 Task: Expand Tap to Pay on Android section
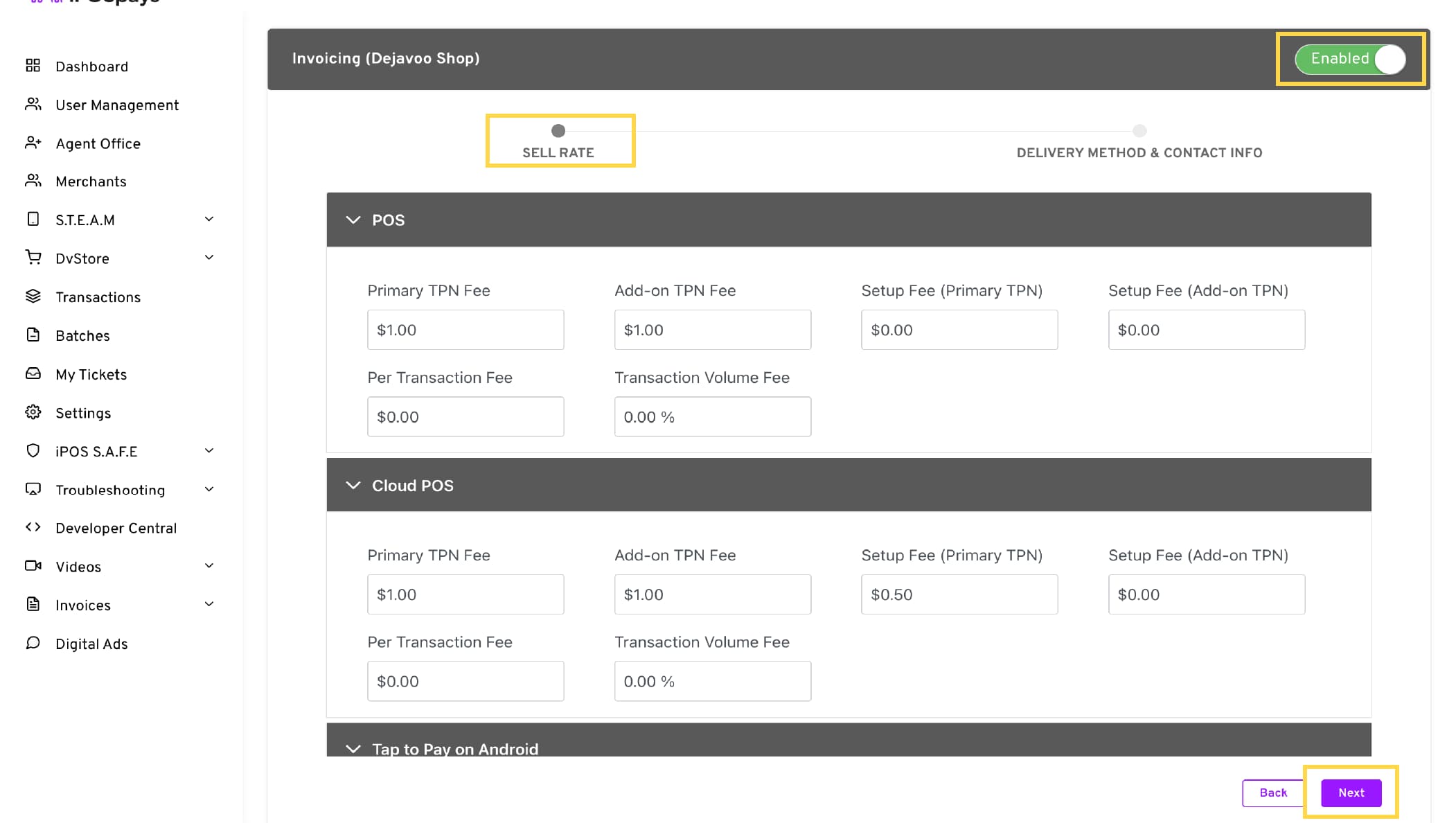353,749
